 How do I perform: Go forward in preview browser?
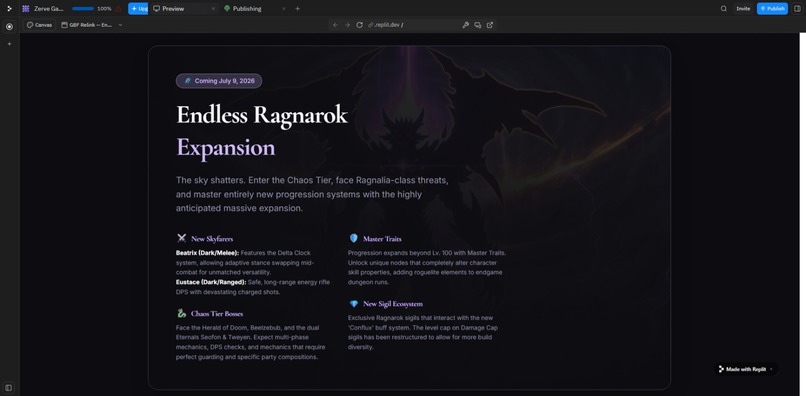tap(347, 25)
